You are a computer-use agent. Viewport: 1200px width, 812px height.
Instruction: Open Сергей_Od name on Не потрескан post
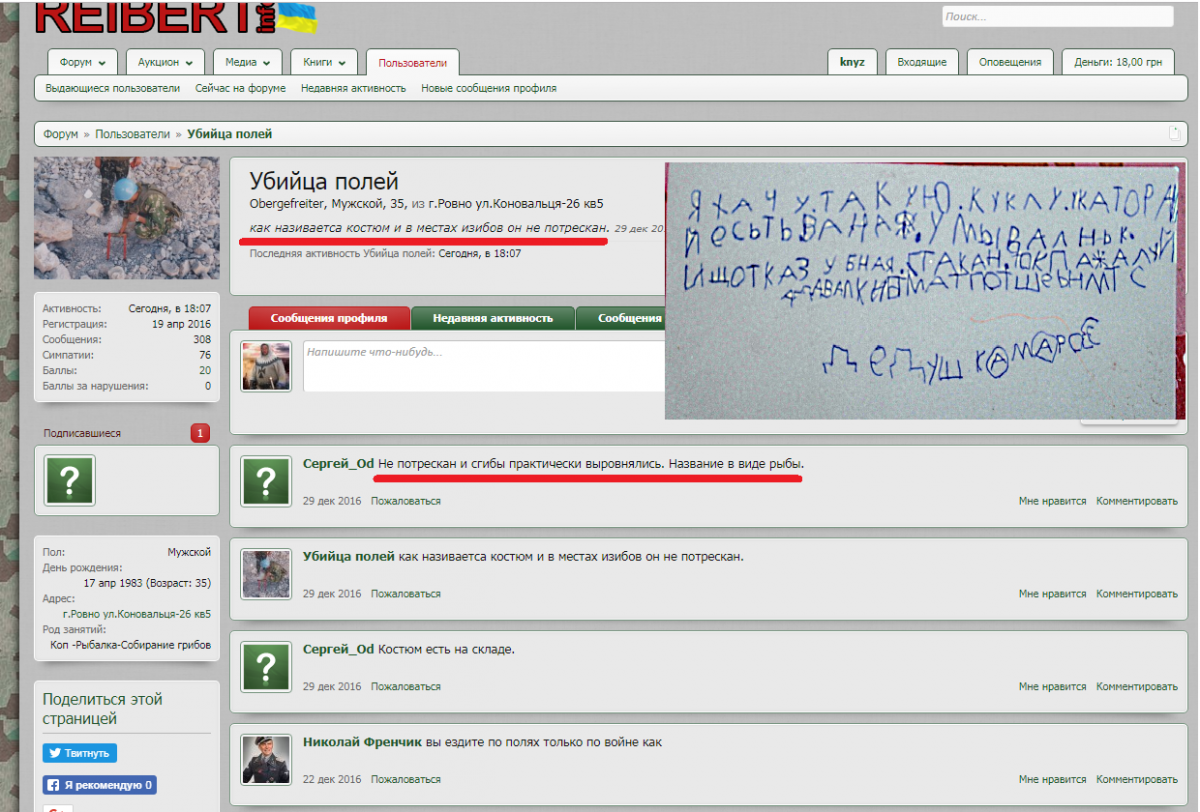click(x=338, y=464)
